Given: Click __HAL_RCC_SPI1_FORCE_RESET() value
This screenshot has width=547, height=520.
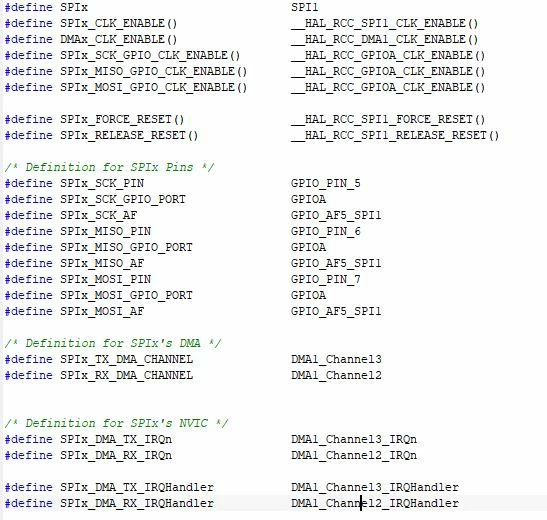Looking at the screenshot, I should (388, 120).
